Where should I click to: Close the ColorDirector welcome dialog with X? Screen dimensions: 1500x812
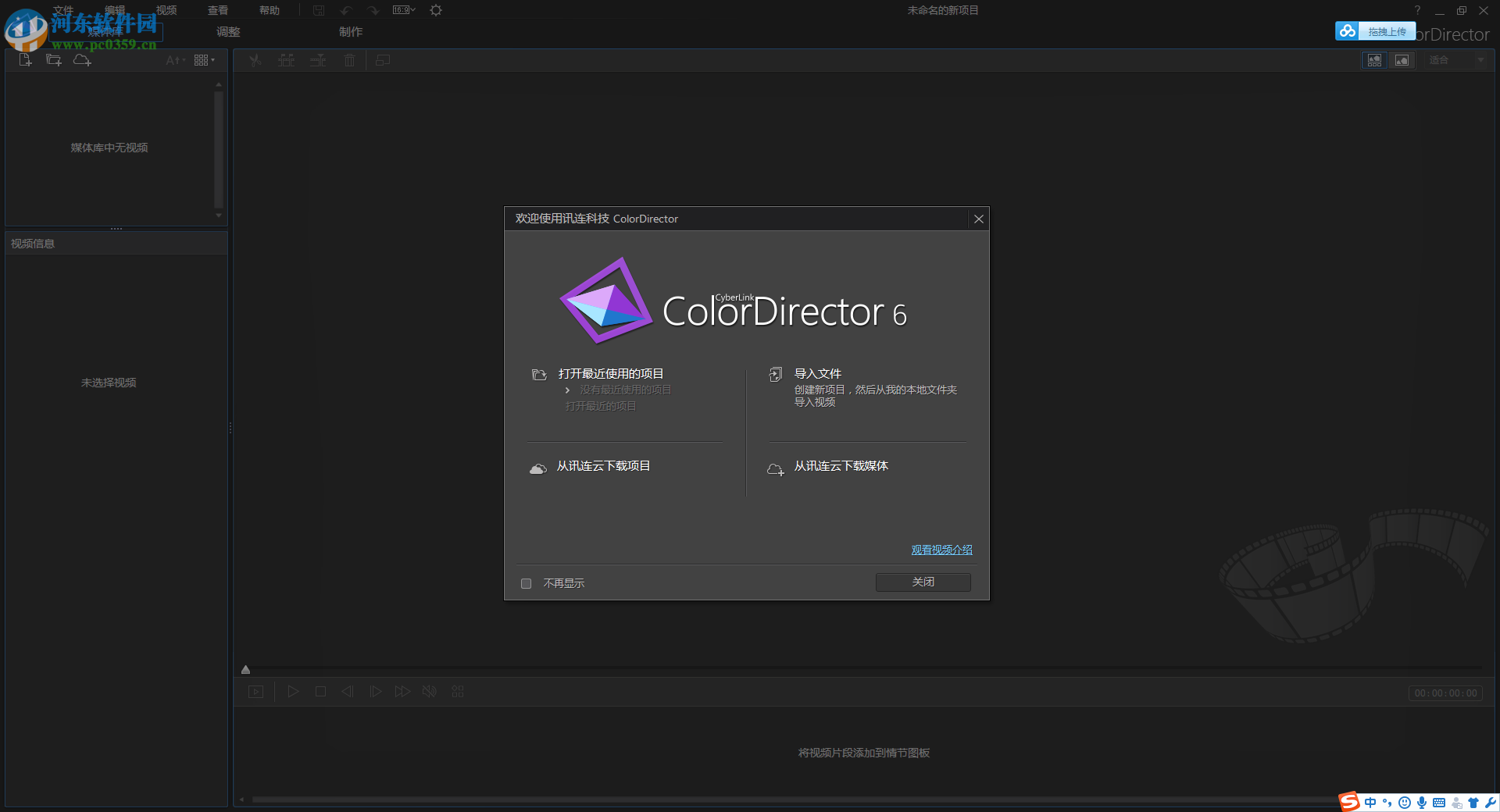pos(978,219)
